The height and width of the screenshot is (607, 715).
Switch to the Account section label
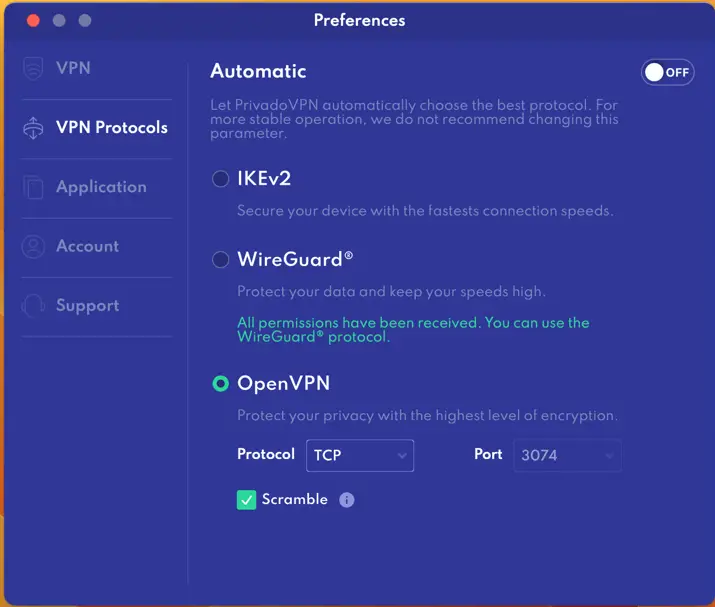click(x=88, y=246)
